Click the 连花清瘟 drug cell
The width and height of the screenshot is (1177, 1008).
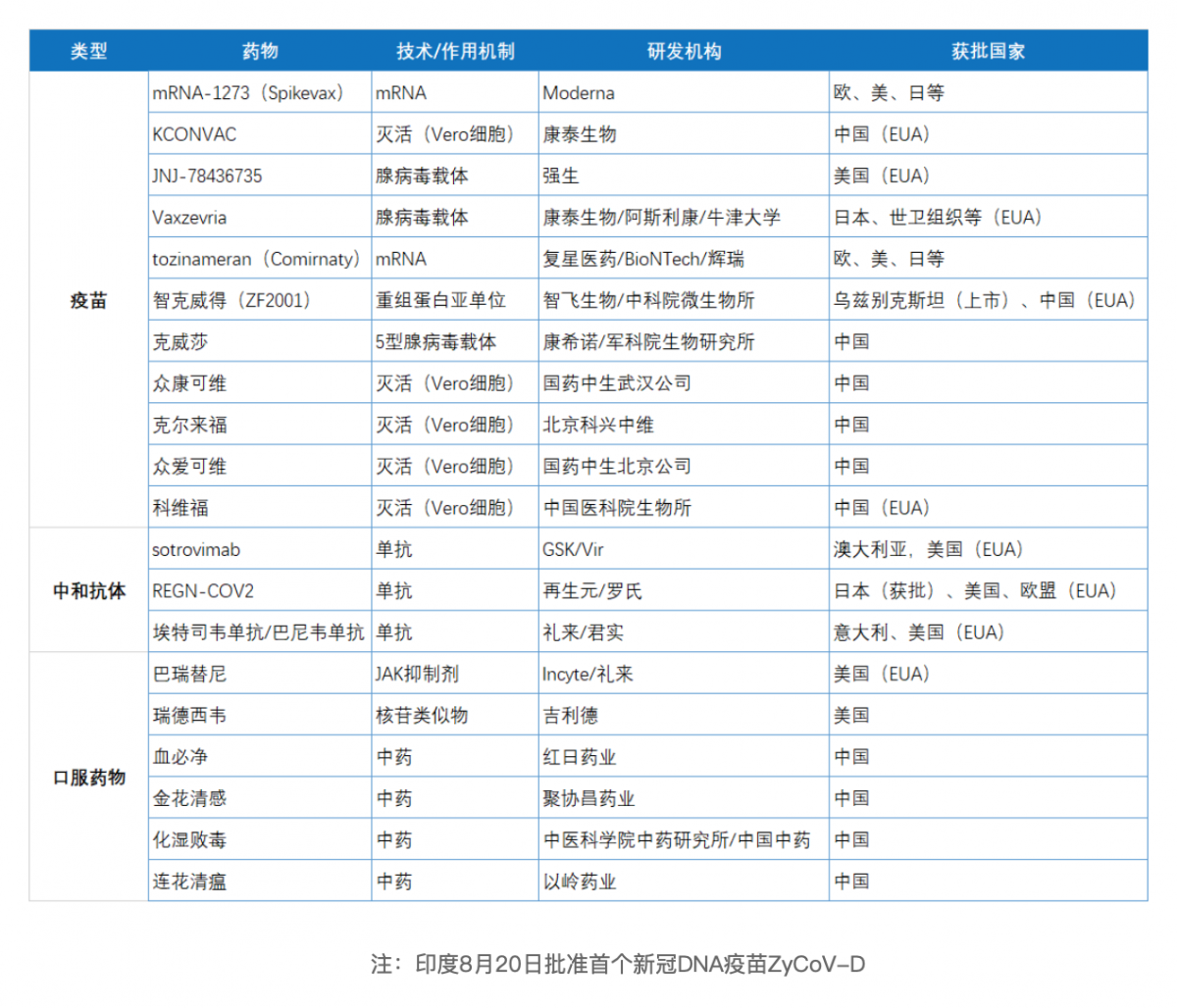[260, 881]
